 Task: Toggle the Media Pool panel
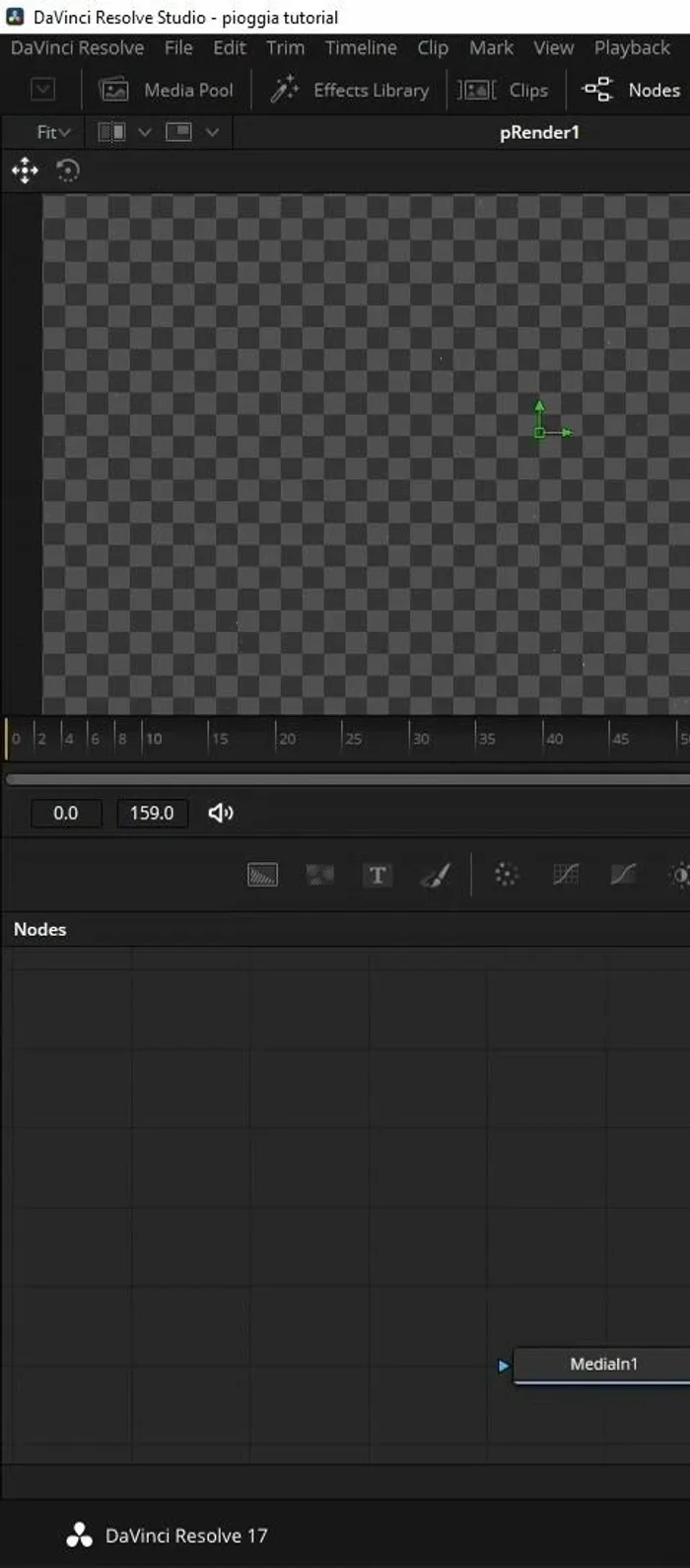point(167,90)
